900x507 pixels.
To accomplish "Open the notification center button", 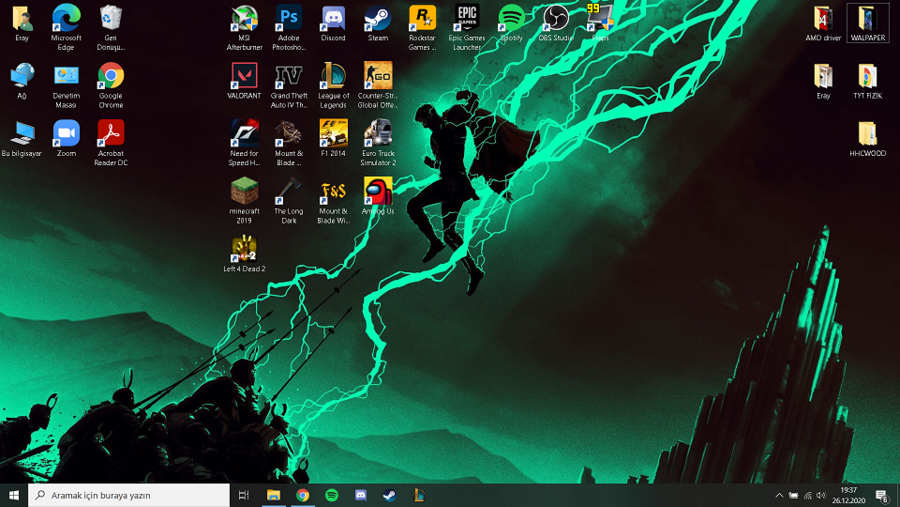I will 882,495.
